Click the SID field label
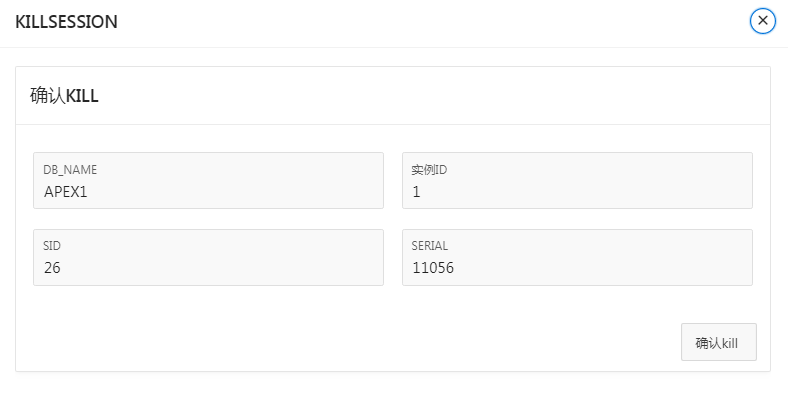The height and width of the screenshot is (401, 788). (x=53, y=246)
